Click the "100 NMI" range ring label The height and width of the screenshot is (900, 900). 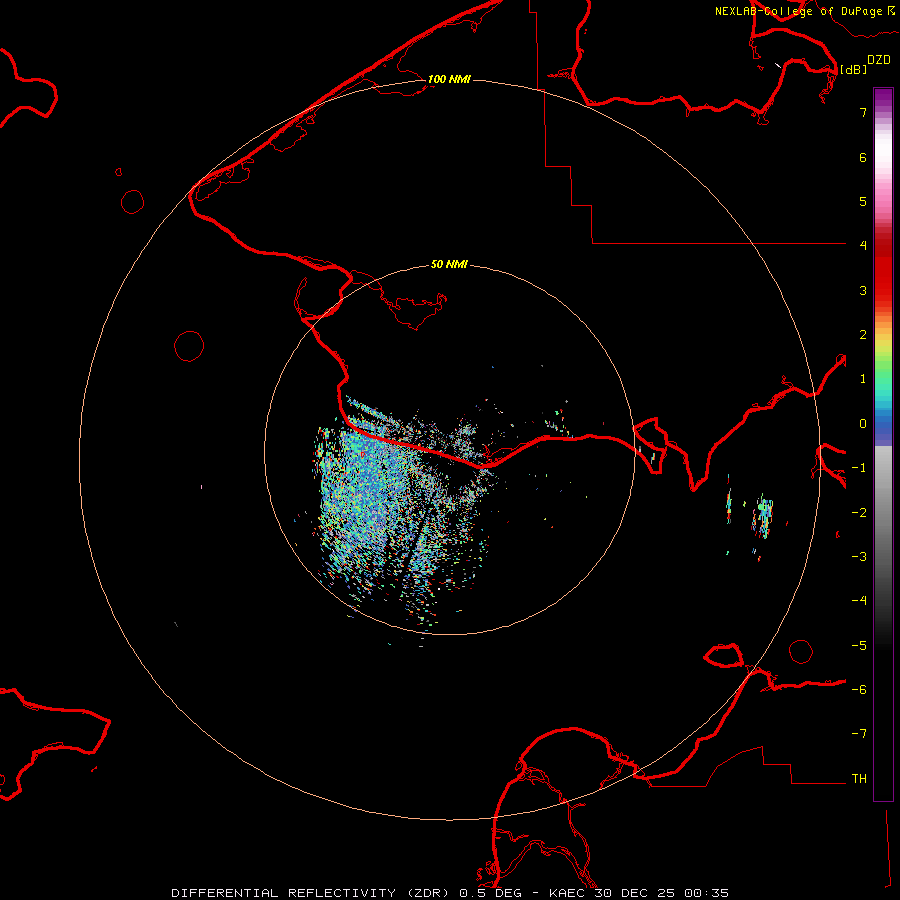[449, 79]
